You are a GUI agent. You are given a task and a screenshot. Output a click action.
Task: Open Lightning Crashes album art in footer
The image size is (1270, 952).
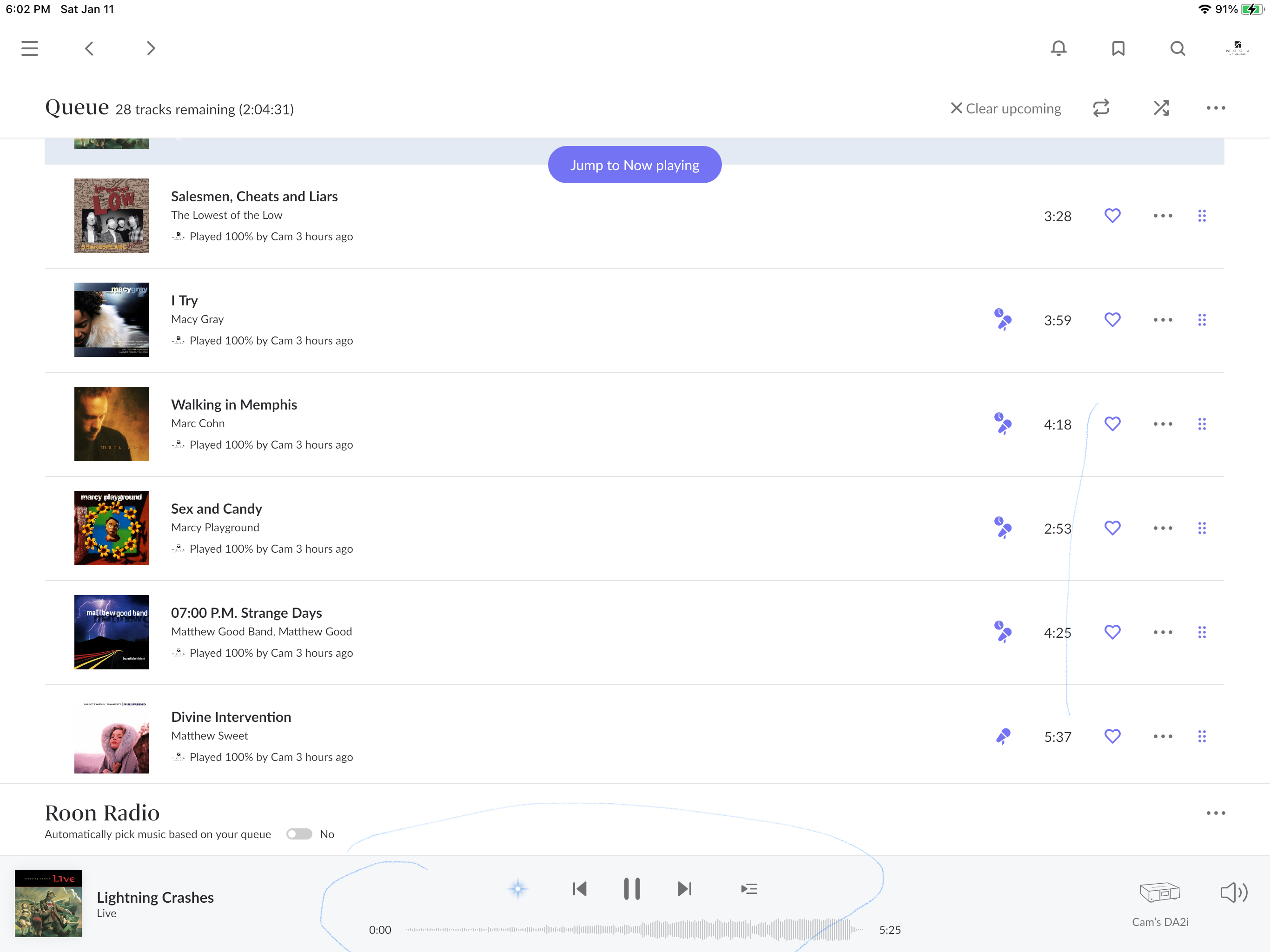48,903
